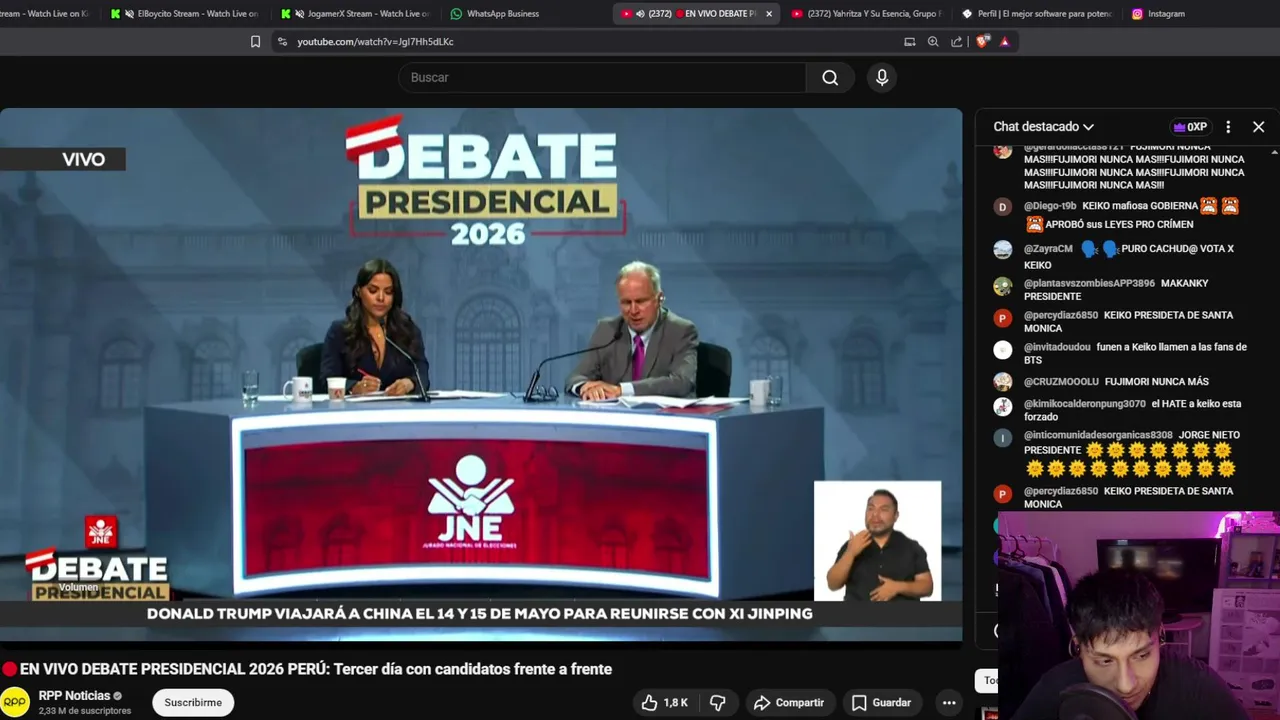This screenshot has width=1280, height=720.
Task: Click the sign language interpreter inset
Action: coord(877,541)
